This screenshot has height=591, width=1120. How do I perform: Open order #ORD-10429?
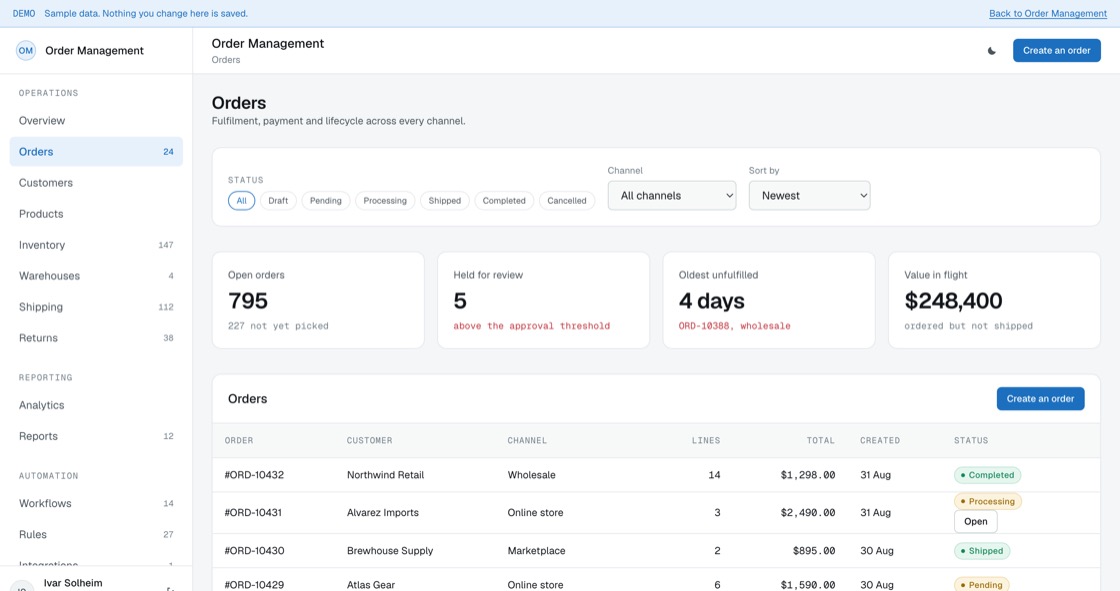click(x=254, y=585)
